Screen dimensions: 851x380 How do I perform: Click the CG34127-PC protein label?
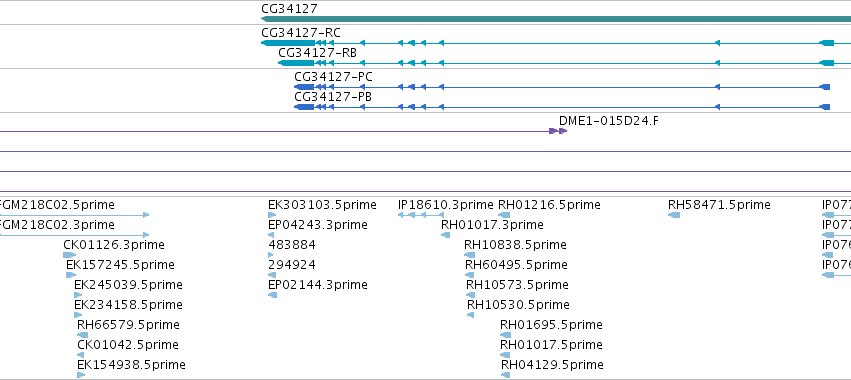[333, 77]
